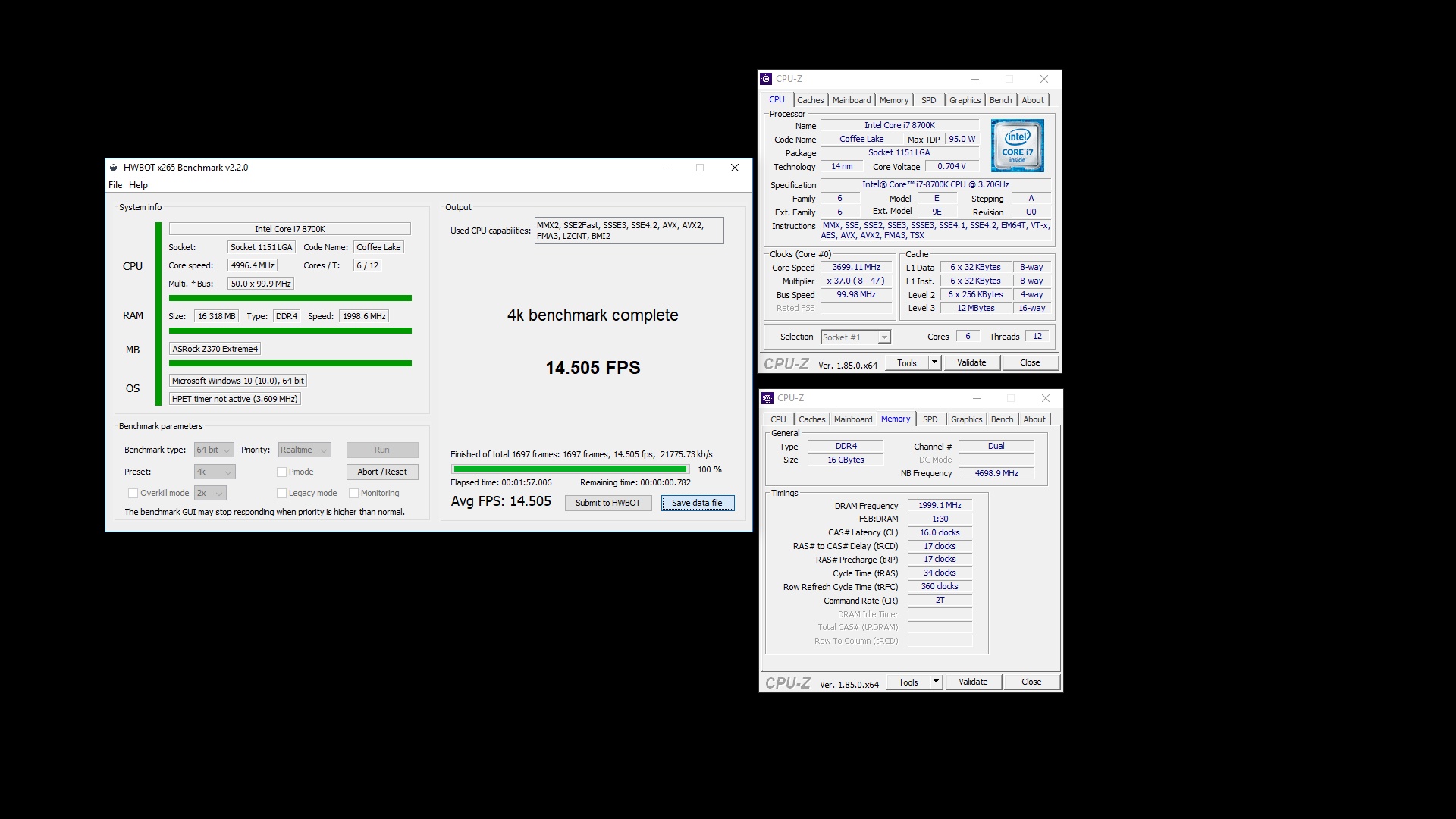Minimize the HWBOT x265 Benchmark window

tap(666, 168)
